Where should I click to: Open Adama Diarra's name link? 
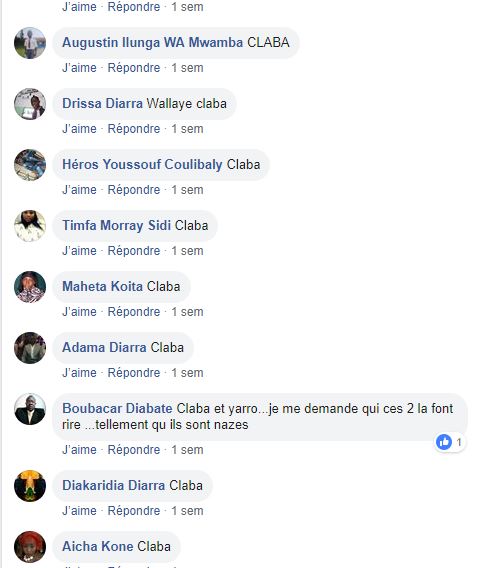[x=104, y=347]
